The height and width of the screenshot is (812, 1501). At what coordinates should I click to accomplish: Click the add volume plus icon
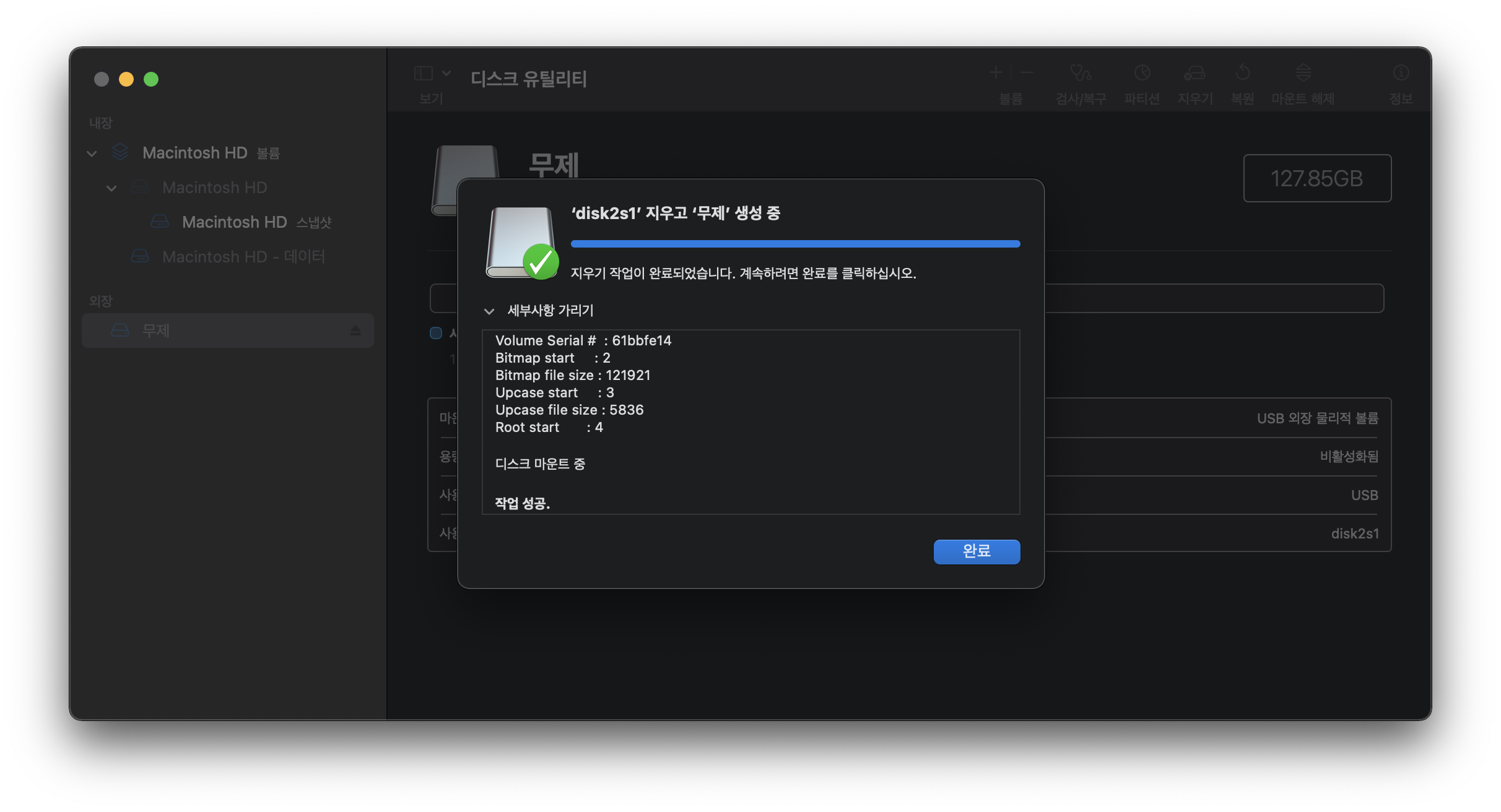[996, 73]
